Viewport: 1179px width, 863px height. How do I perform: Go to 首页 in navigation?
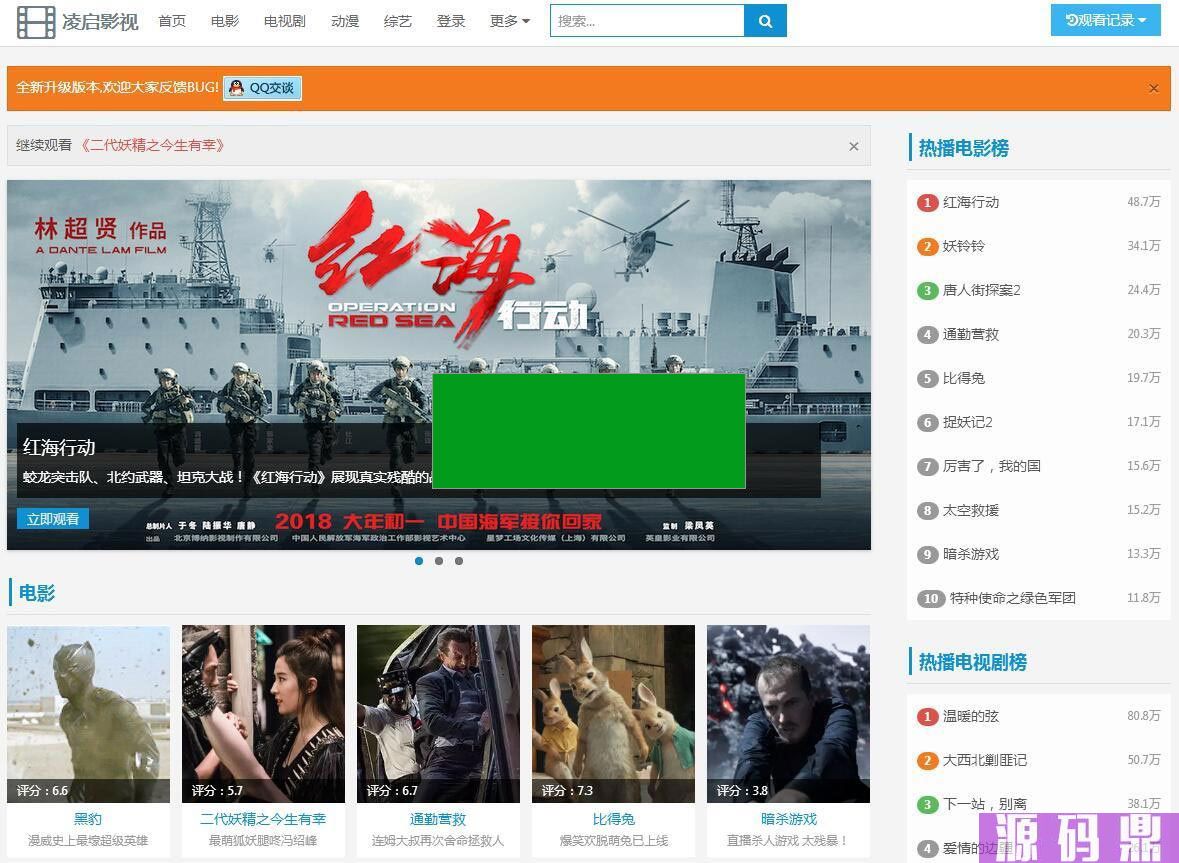pyautogui.click(x=172, y=21)
